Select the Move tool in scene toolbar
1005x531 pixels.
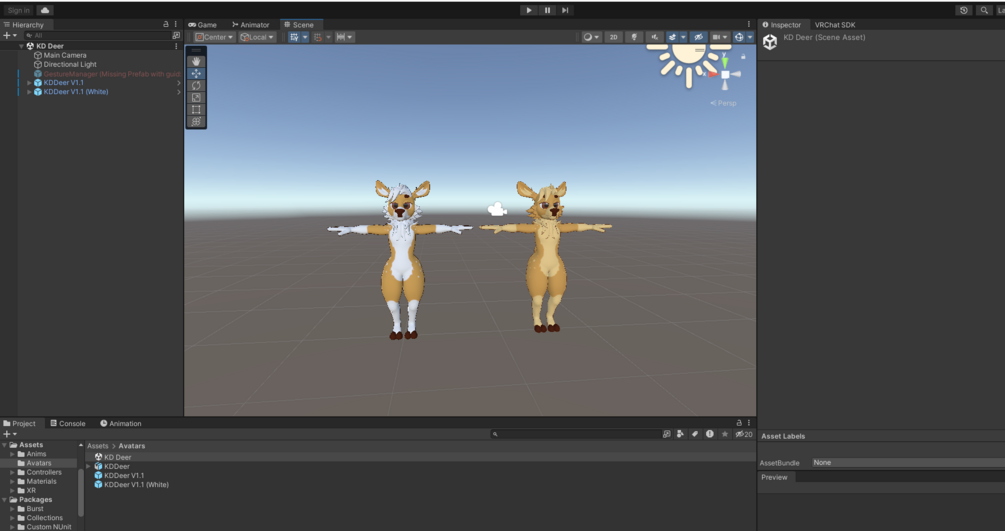point(196,74)
